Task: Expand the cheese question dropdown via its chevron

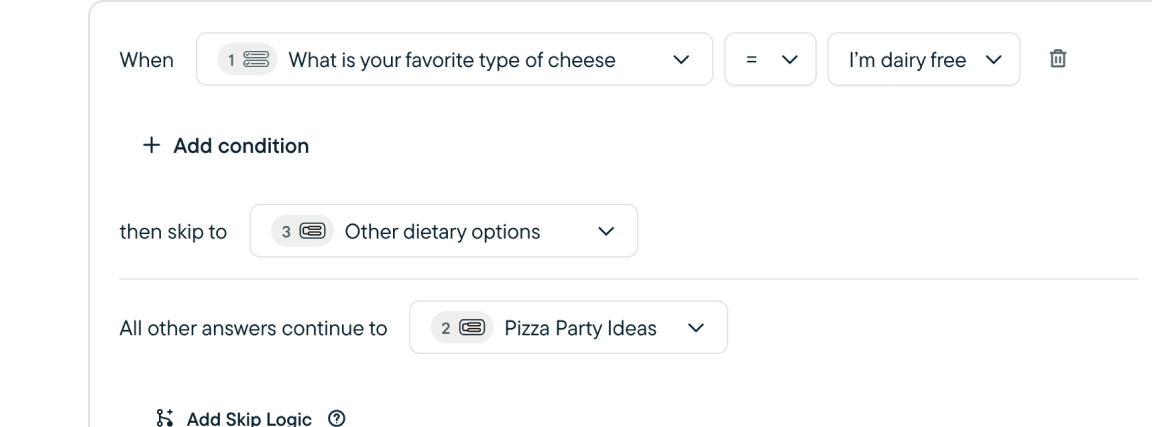Action: pos(681,60)
